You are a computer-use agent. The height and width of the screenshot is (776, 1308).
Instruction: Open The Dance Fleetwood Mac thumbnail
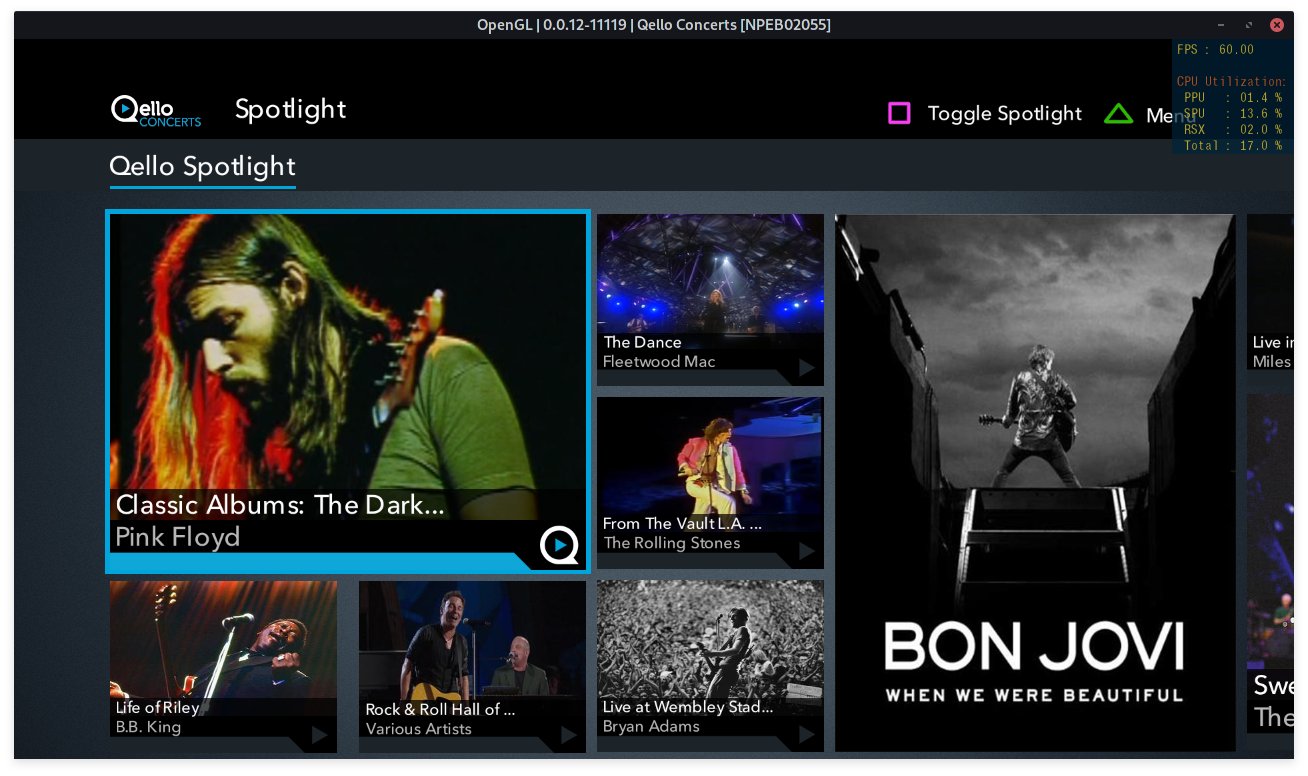(x=710, y=299)
